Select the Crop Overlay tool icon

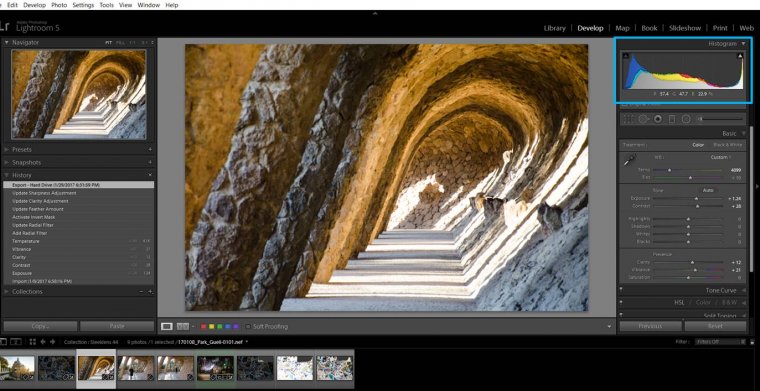click(x=629, y=119)
